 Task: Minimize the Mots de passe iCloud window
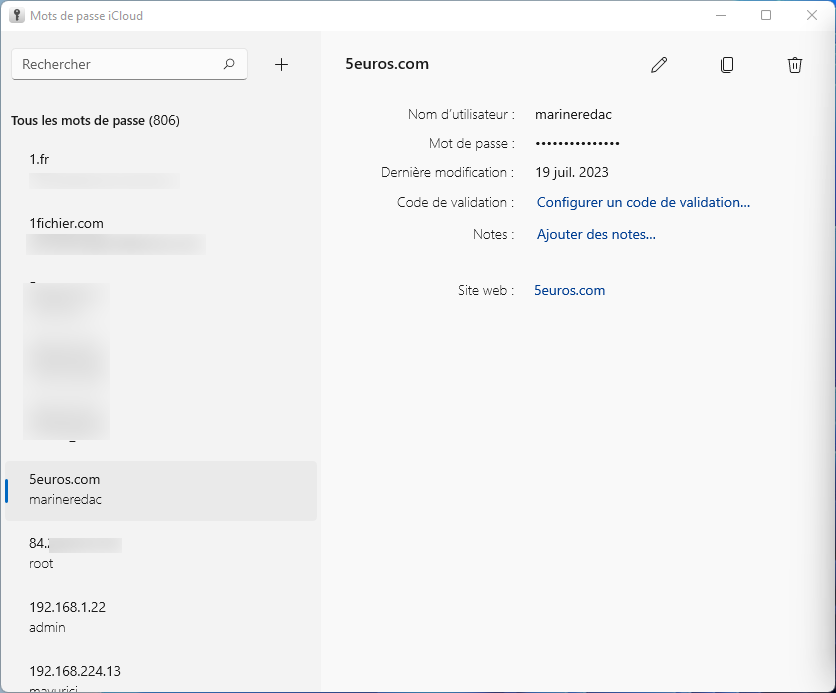tap(721, 15)
